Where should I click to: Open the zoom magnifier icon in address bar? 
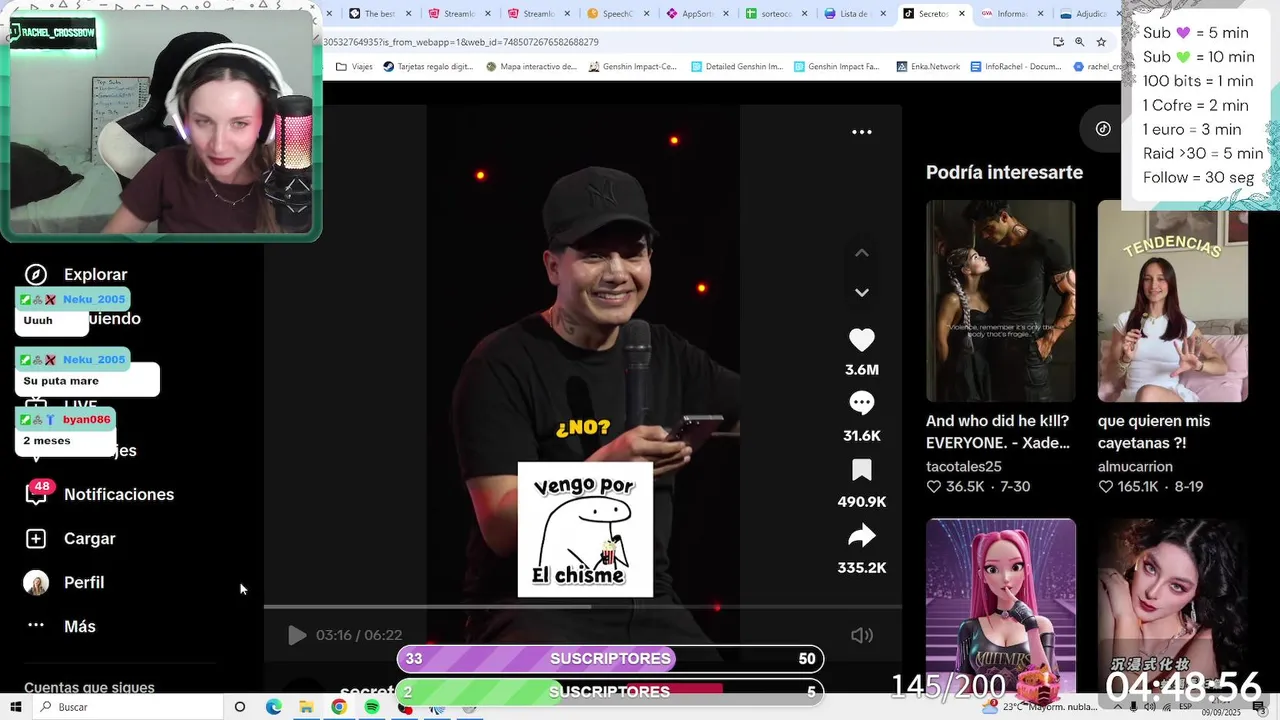click(x=1080, y=42)
